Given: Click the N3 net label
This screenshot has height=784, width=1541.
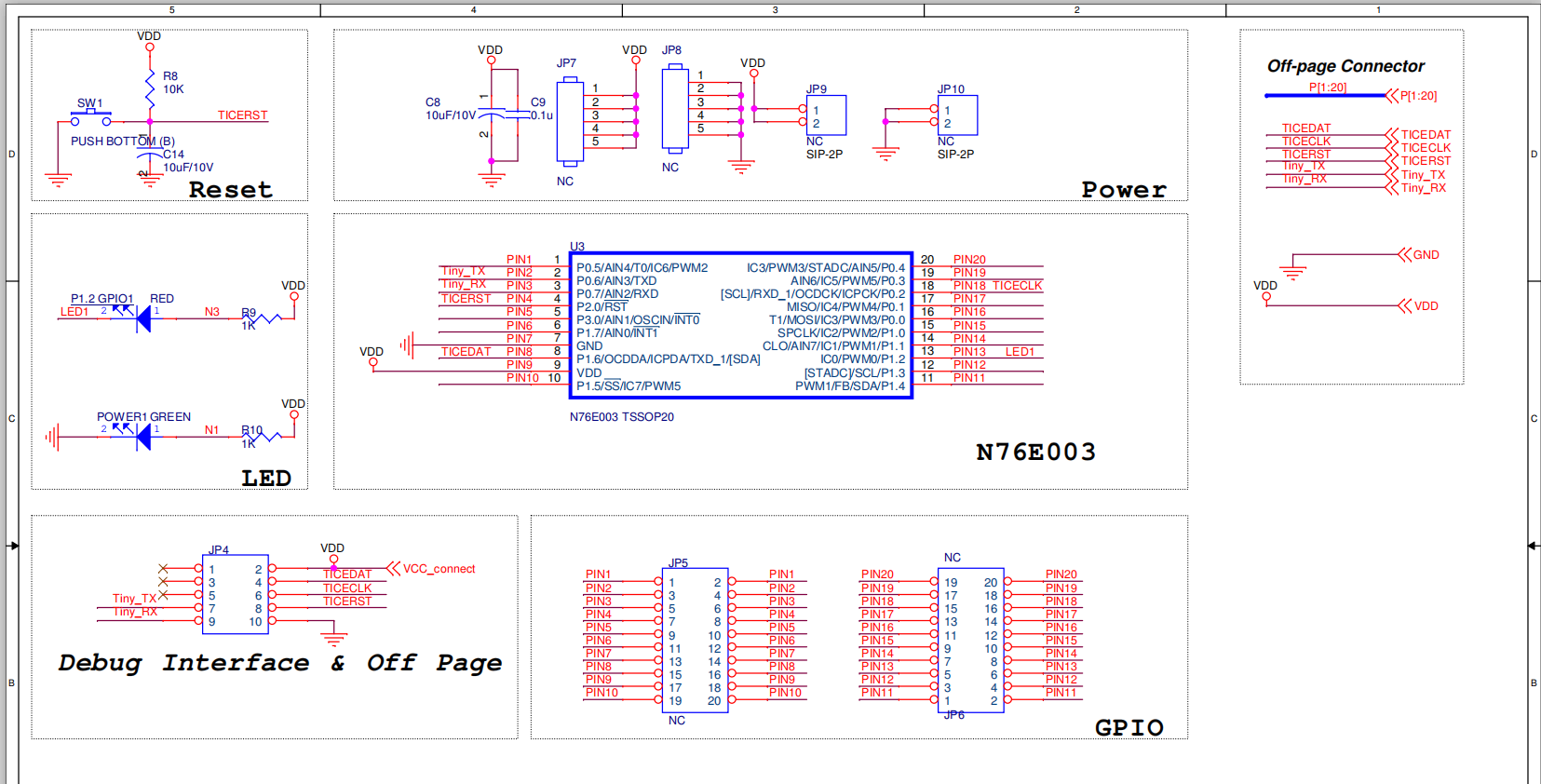Looking at the screenshot, I should (212, 312).
